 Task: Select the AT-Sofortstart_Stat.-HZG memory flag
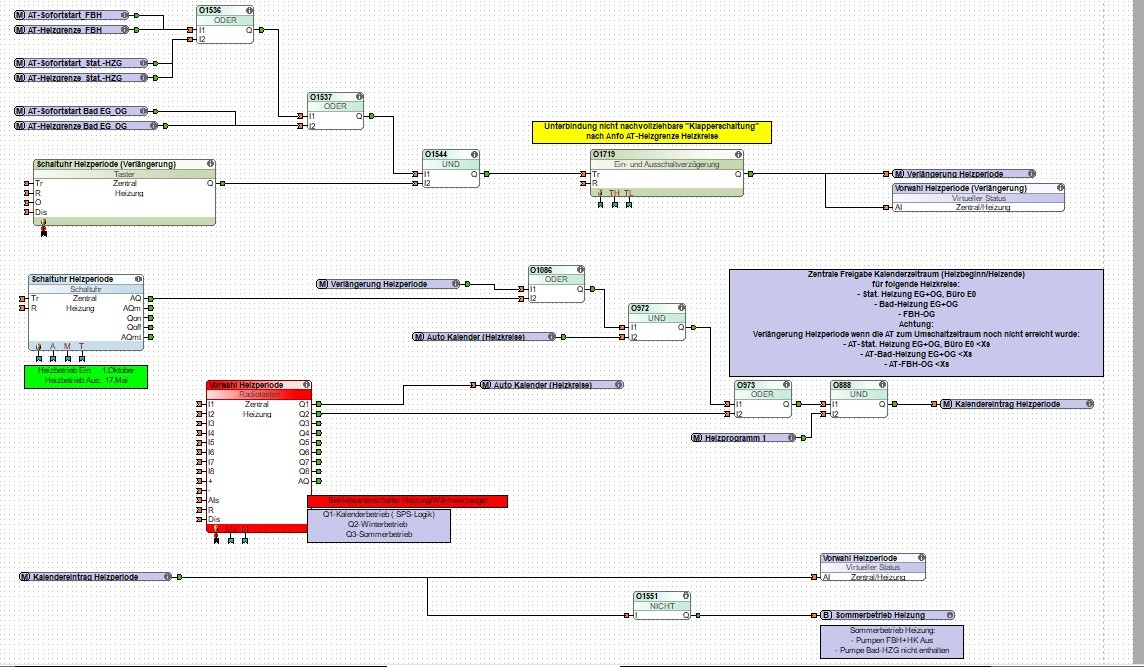81,63
